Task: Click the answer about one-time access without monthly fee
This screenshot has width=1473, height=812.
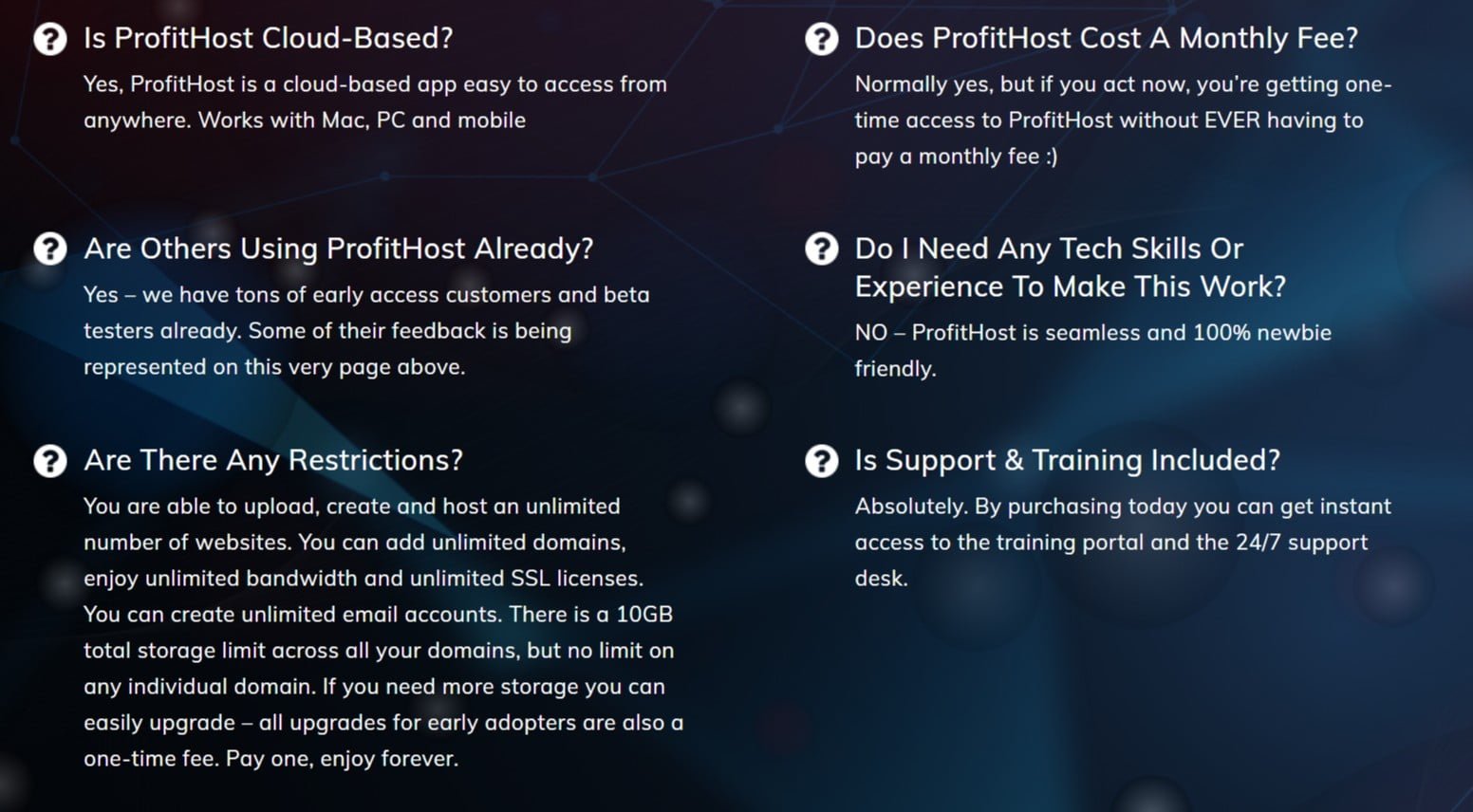Action: [1123, 120]
